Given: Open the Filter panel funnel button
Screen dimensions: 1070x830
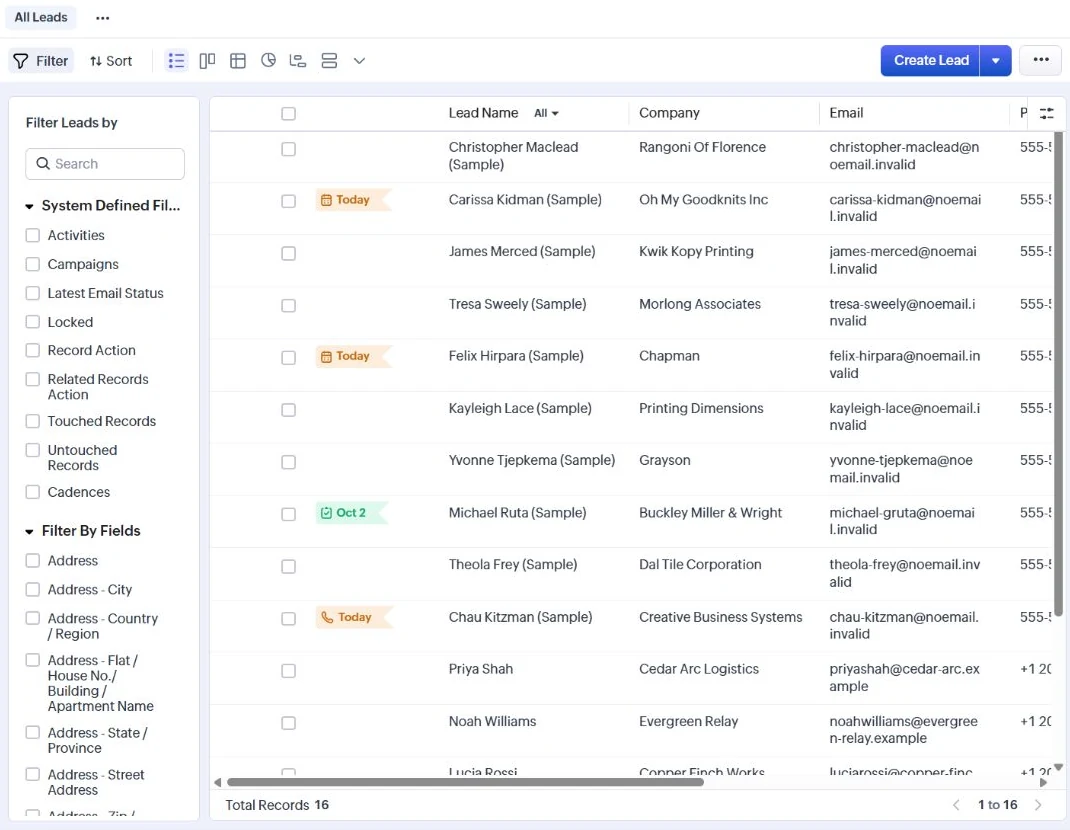Looking at the screenshot, I should click(41, 61).
